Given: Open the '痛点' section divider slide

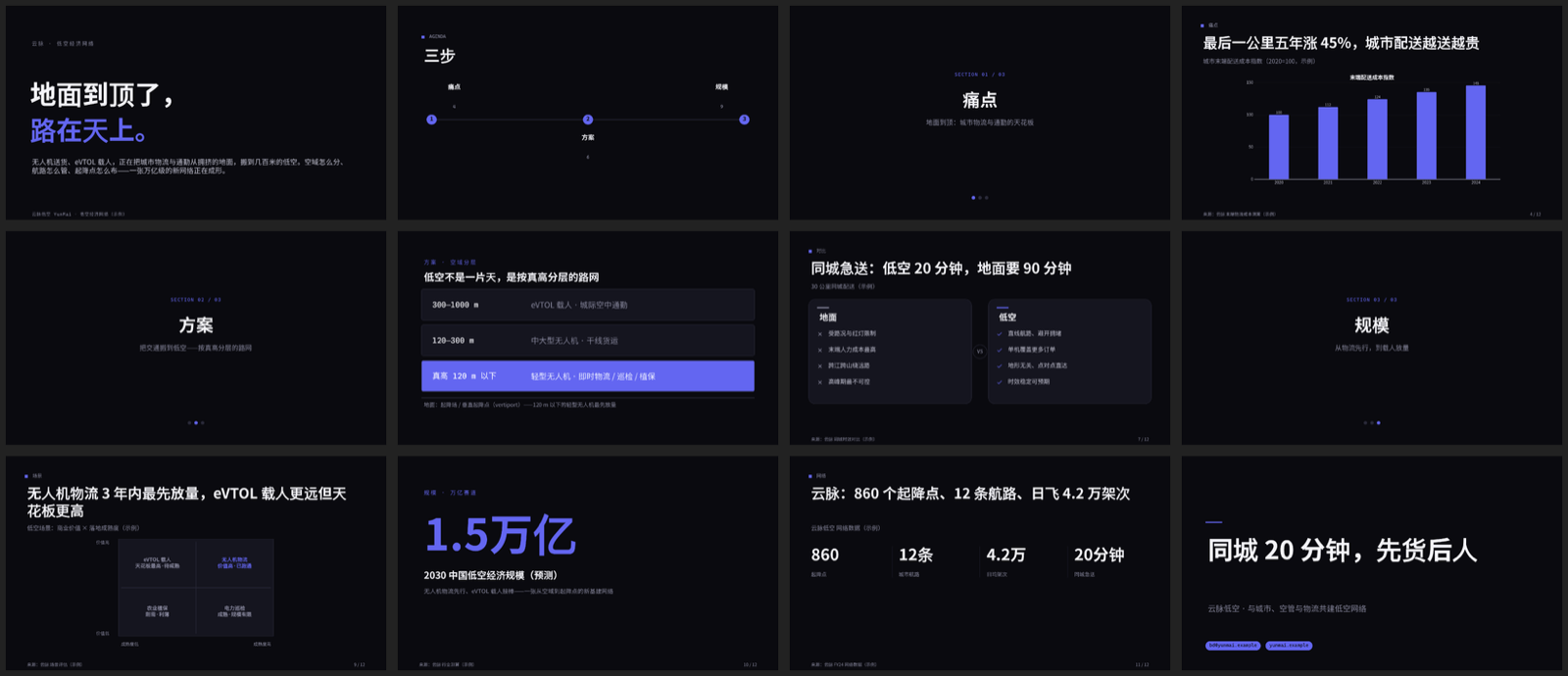Looking at the screenshot, I should pos(980,113).
